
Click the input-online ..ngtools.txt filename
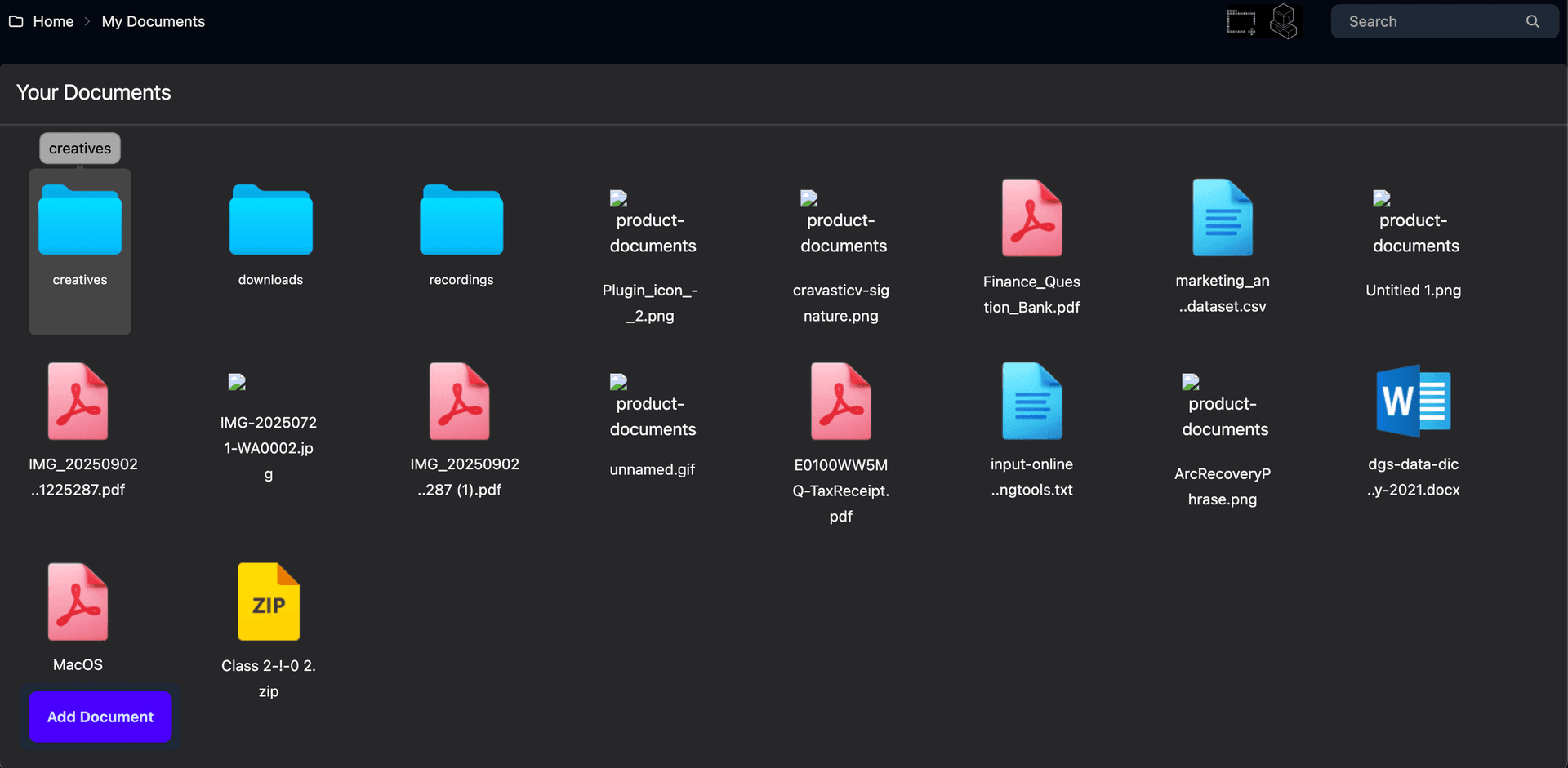(x=1032, y=477)
